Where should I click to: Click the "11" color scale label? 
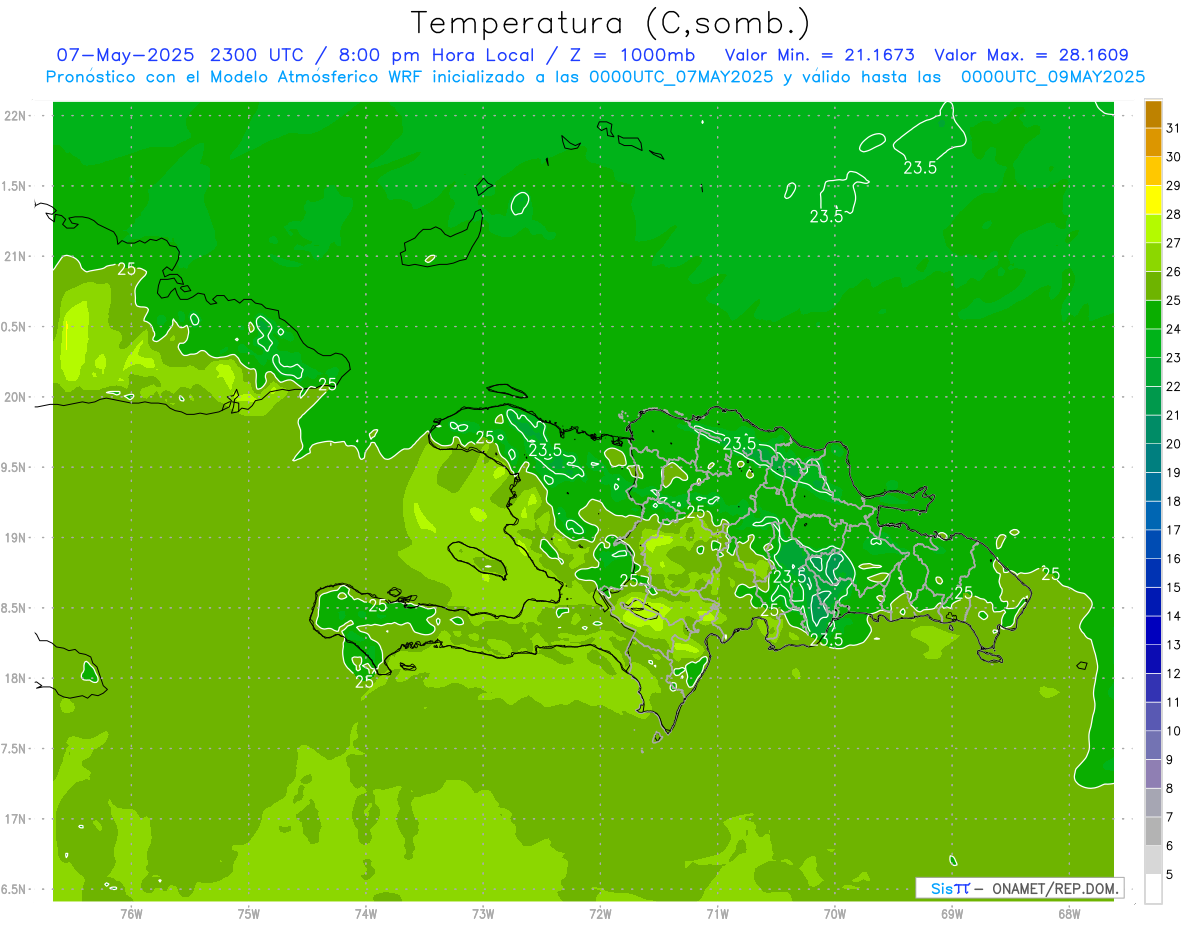(1174, 702)
